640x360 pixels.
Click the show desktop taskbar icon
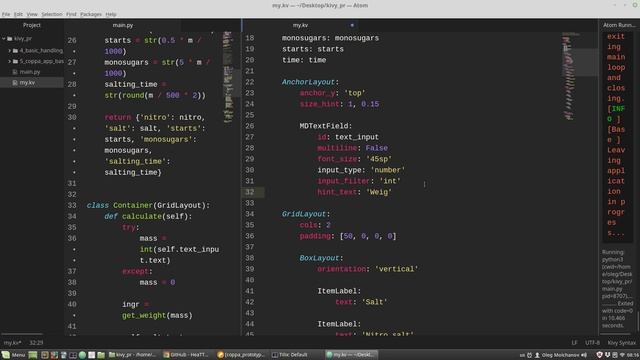(33, 355)
